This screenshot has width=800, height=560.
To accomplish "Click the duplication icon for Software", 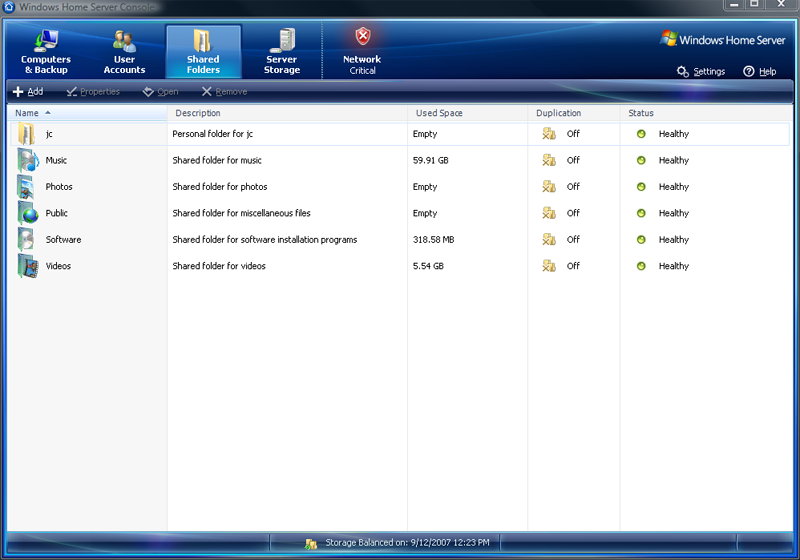I will coord(549,240).
